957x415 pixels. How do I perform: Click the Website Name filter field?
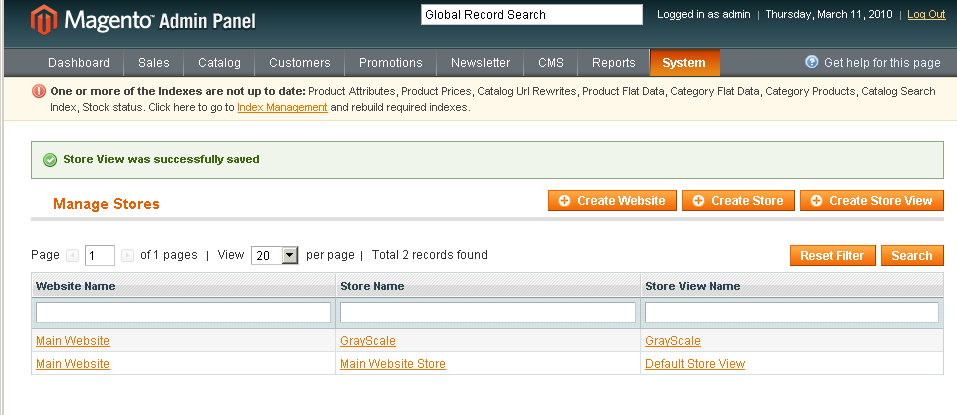[x=183, y=312]
